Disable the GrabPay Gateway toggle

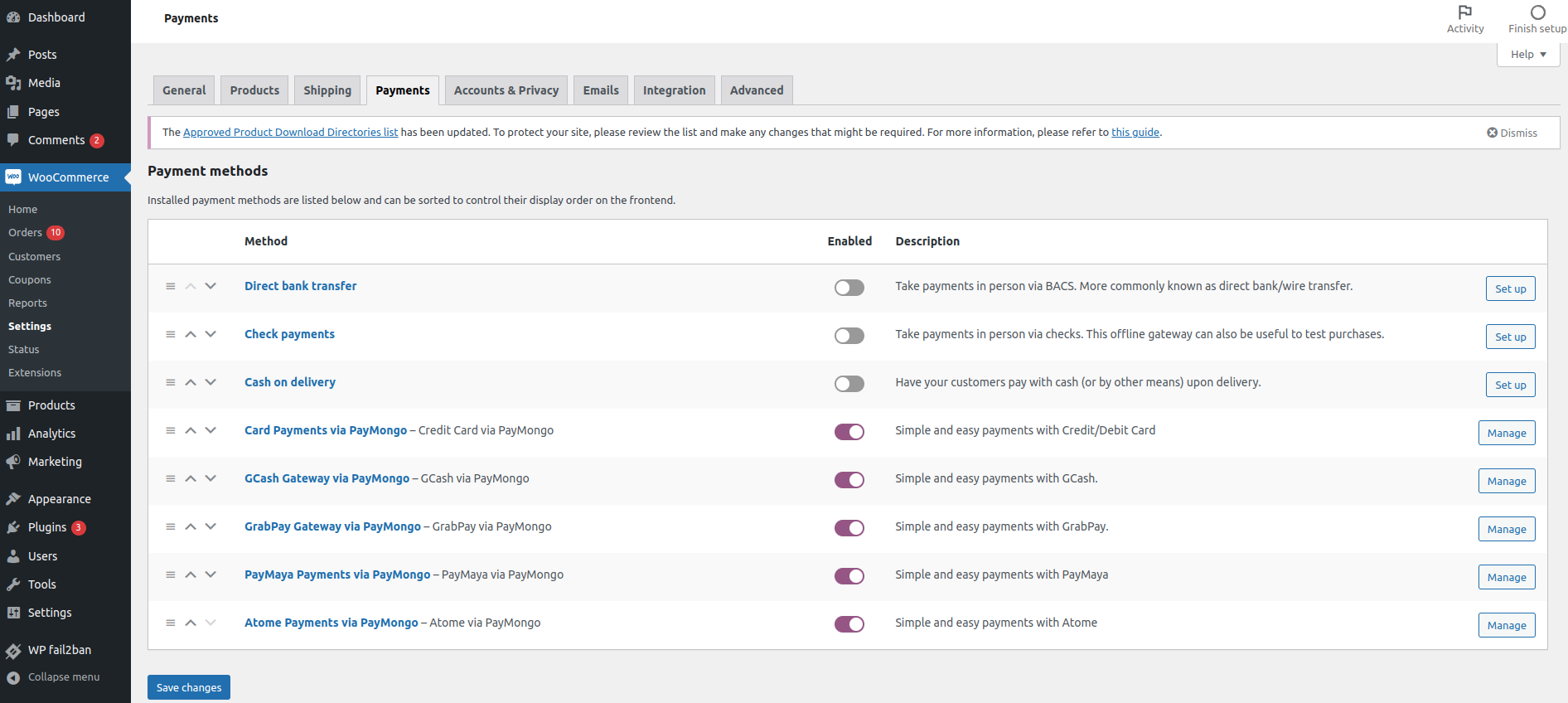[849, 528]
